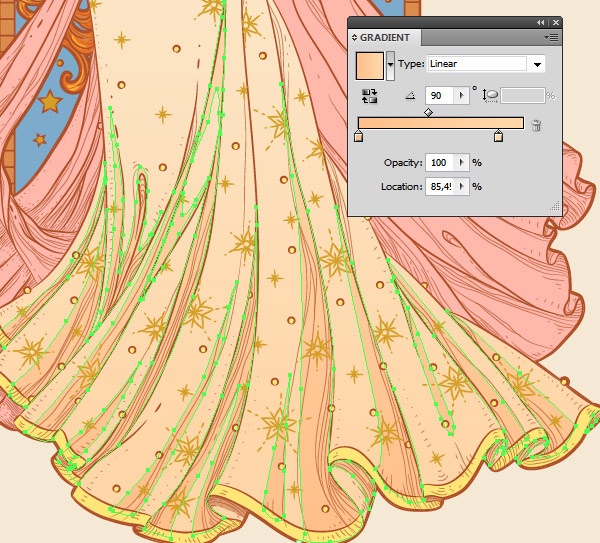Click the aspect ratio icon
Viewport: 600px width, 543px height.
click(x=491, y=96)
